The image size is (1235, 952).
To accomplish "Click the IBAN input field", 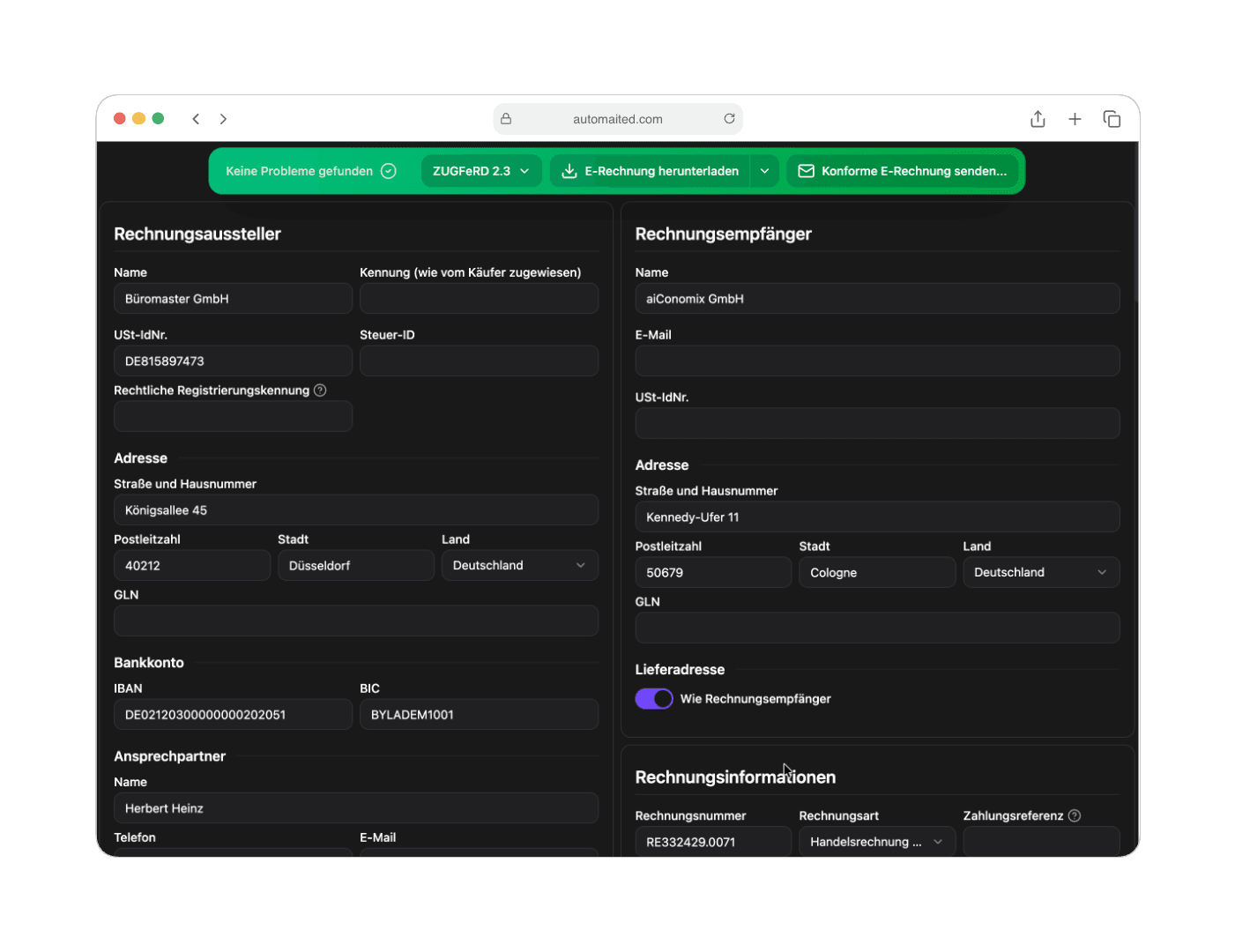I will [233, 715].
